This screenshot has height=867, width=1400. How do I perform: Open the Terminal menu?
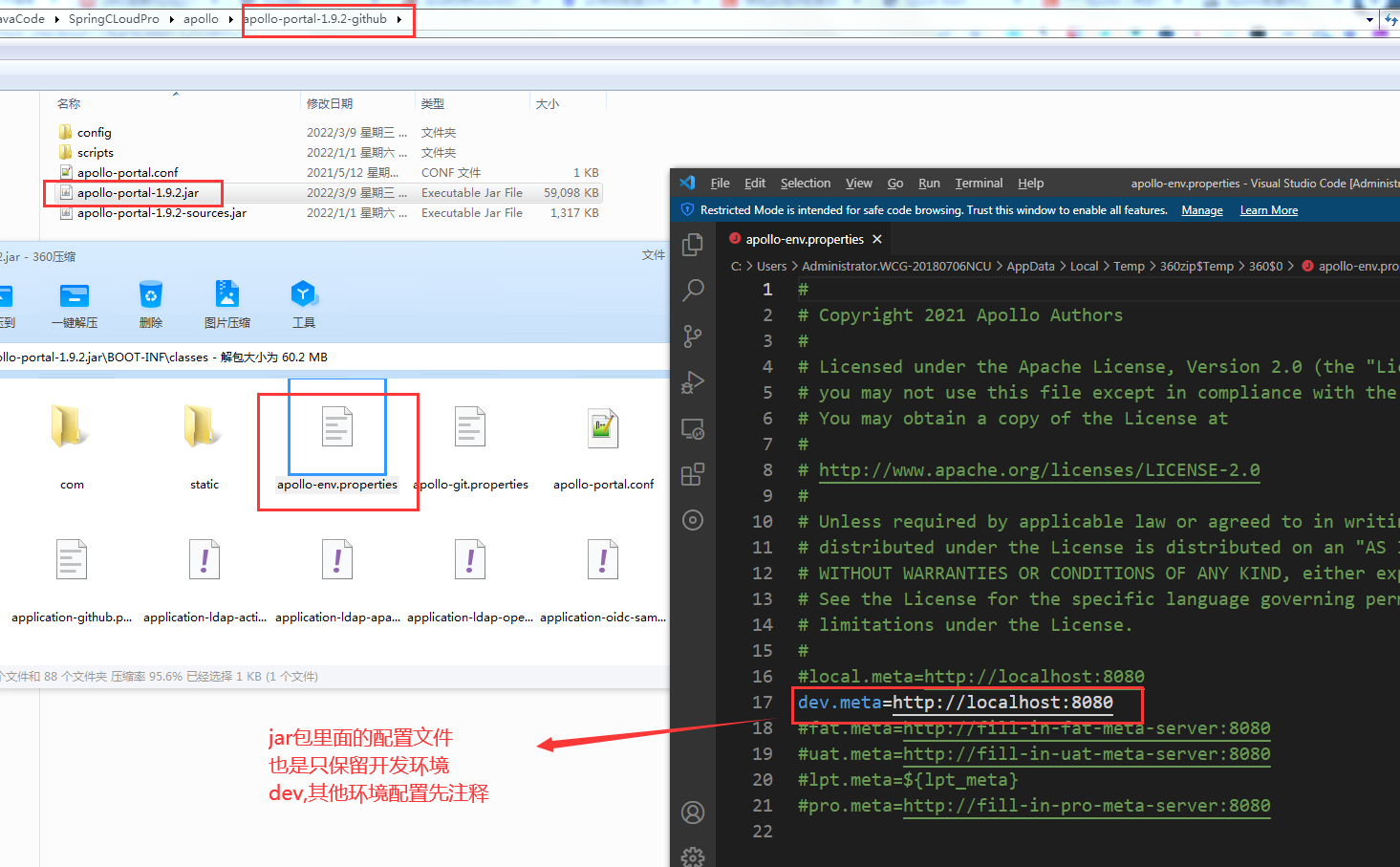[x=979, y=184]
